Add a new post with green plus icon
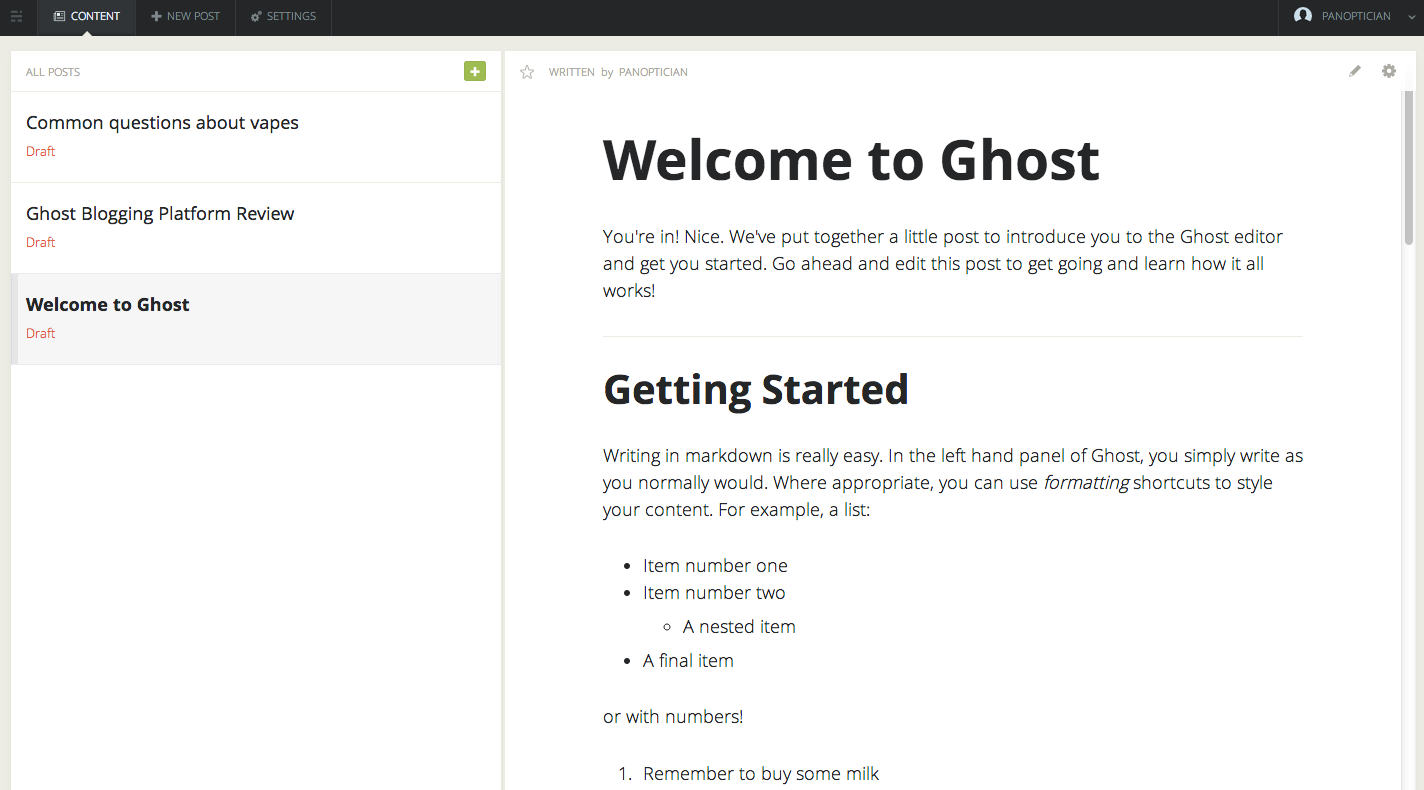Viewport: 1424px width, 790px height. pos(475,71)
